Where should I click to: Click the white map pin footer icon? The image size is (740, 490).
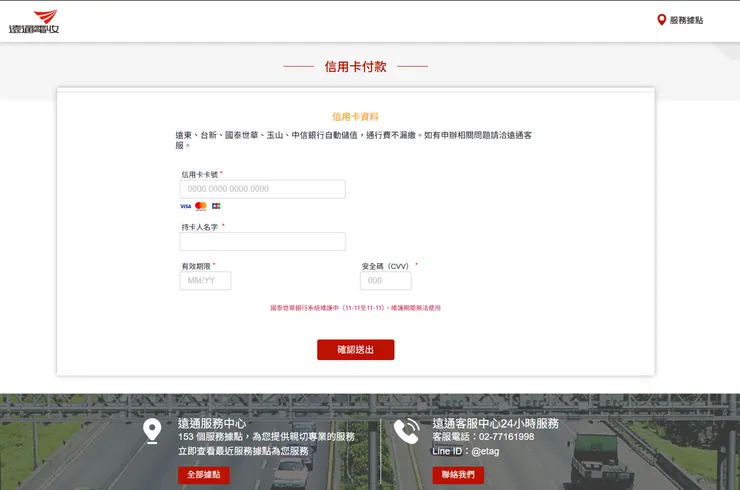tap(152, 431)
